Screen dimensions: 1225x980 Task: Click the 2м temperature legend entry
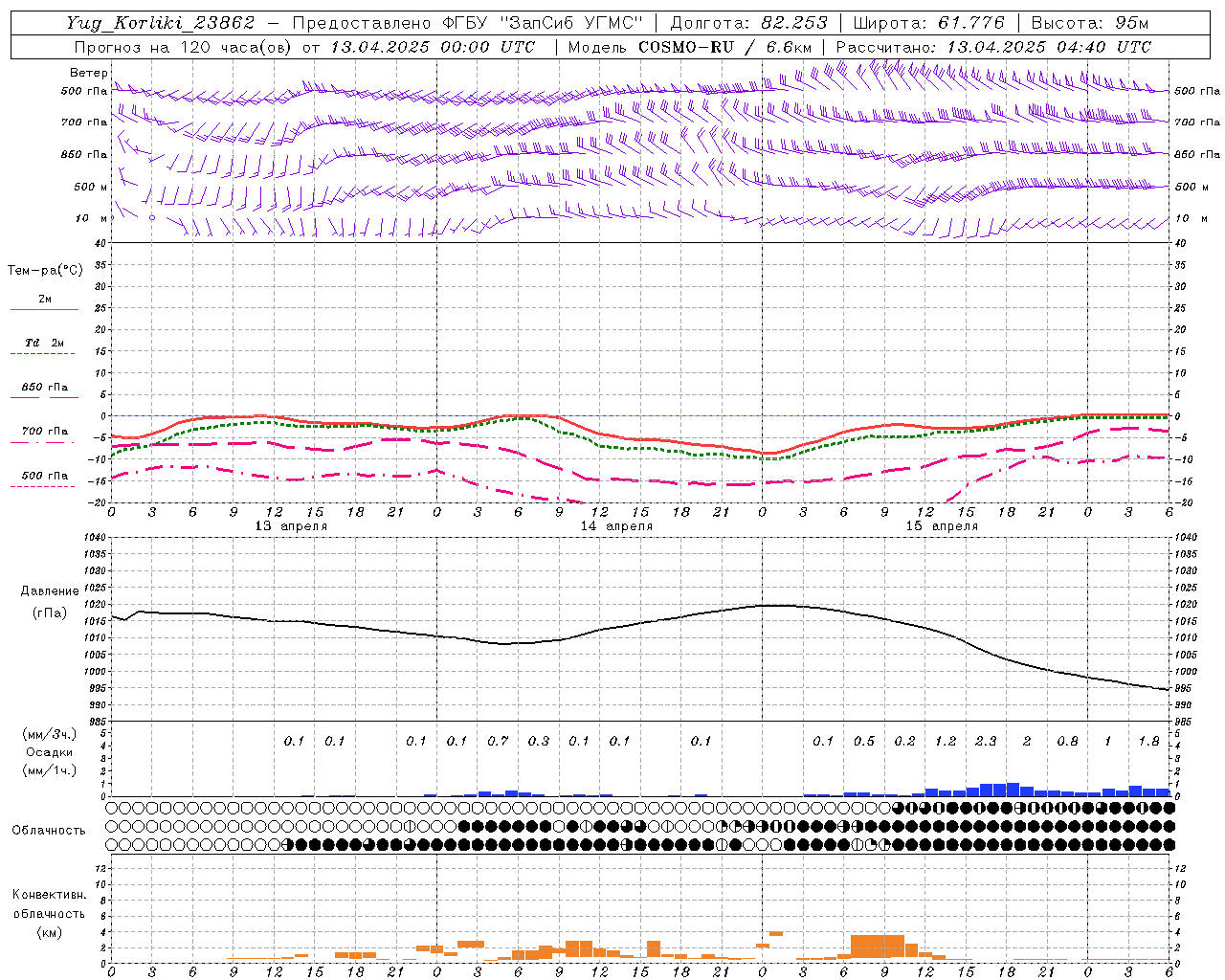point(45,299)
